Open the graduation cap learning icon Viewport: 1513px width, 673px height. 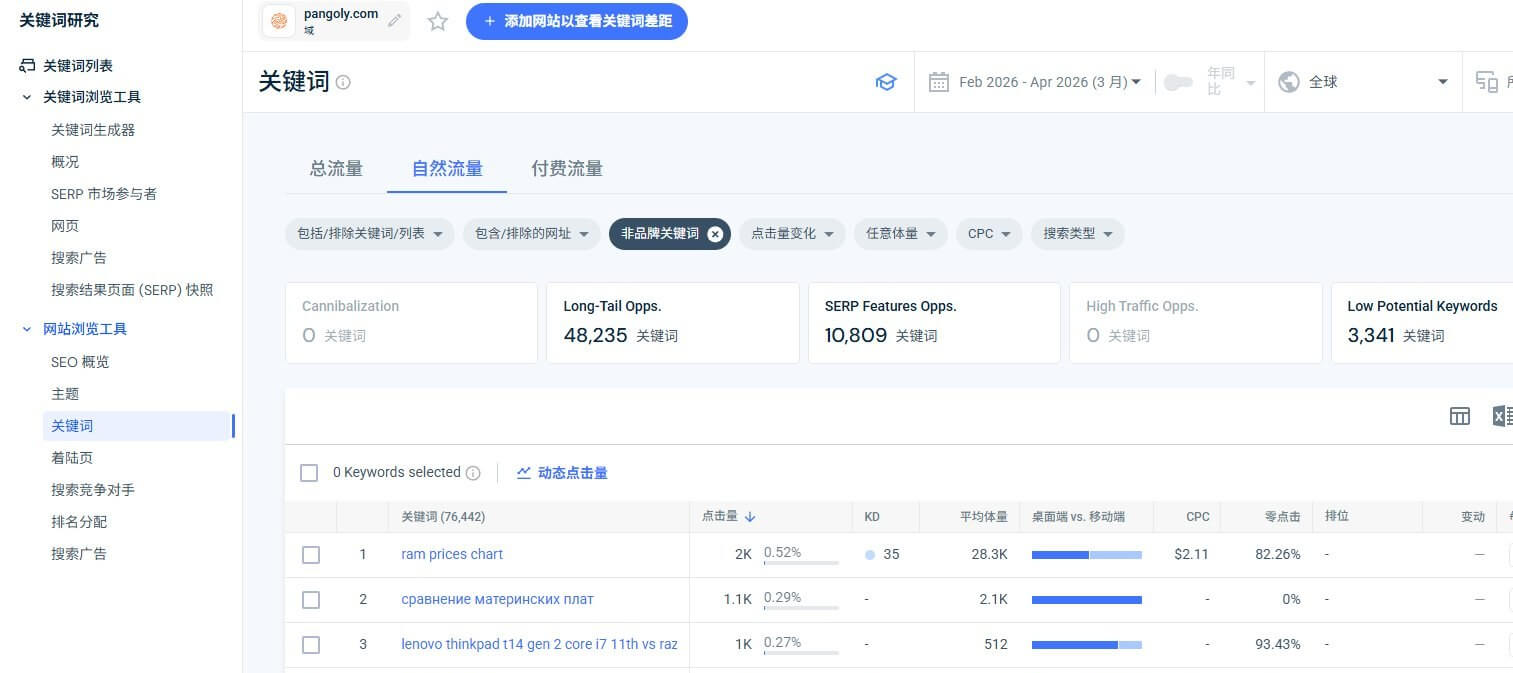click(x=886, y=82)
